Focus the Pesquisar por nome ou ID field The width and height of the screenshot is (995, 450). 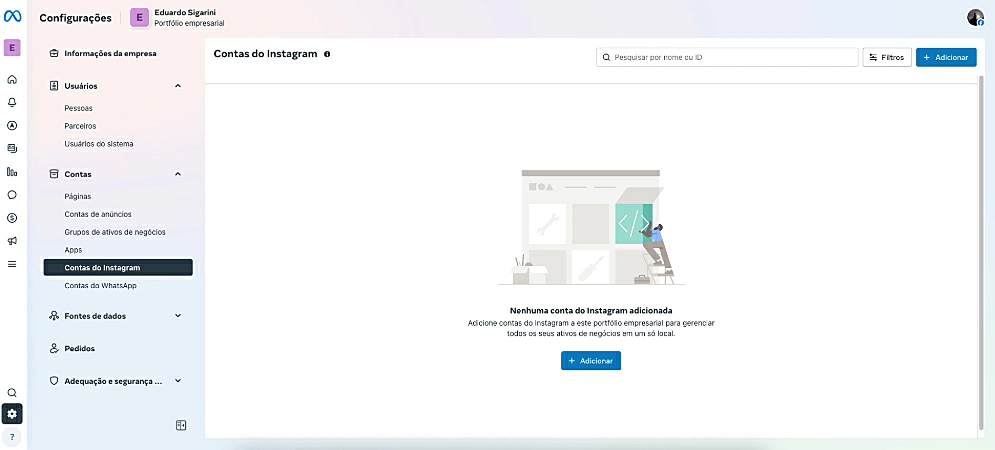click(x=727, y=57)
